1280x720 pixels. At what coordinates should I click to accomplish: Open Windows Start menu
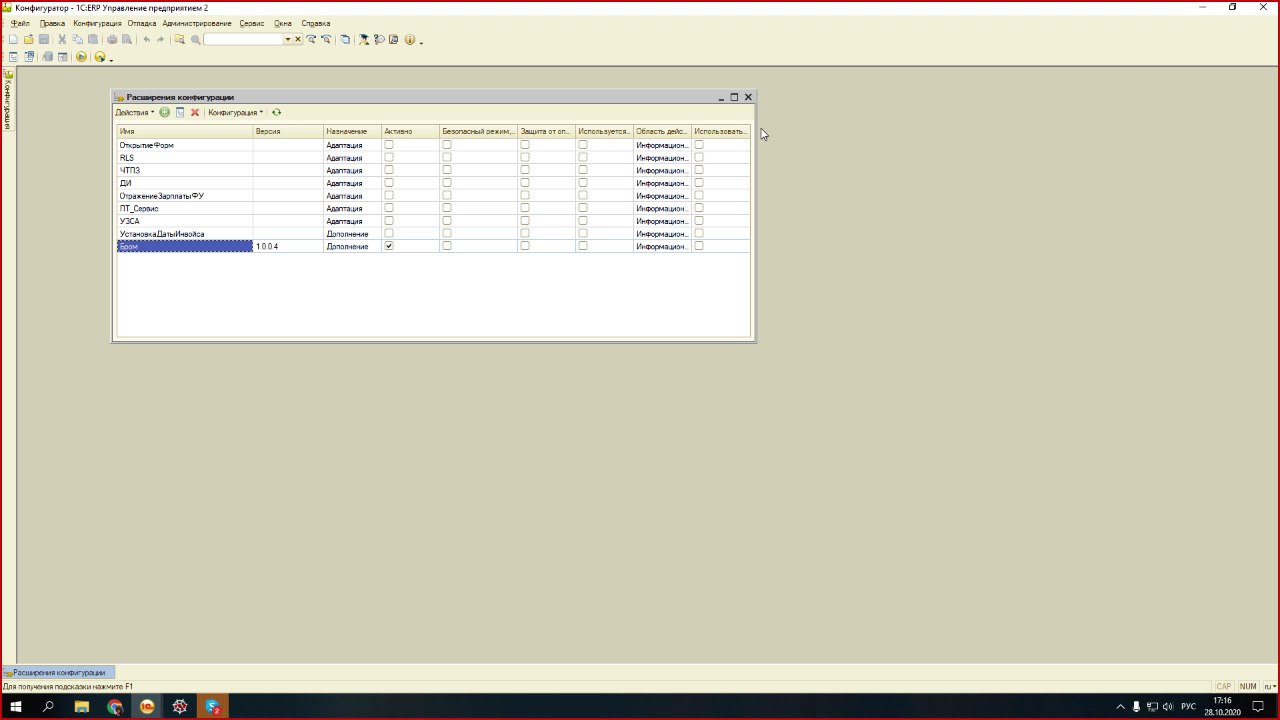(16, 706)
